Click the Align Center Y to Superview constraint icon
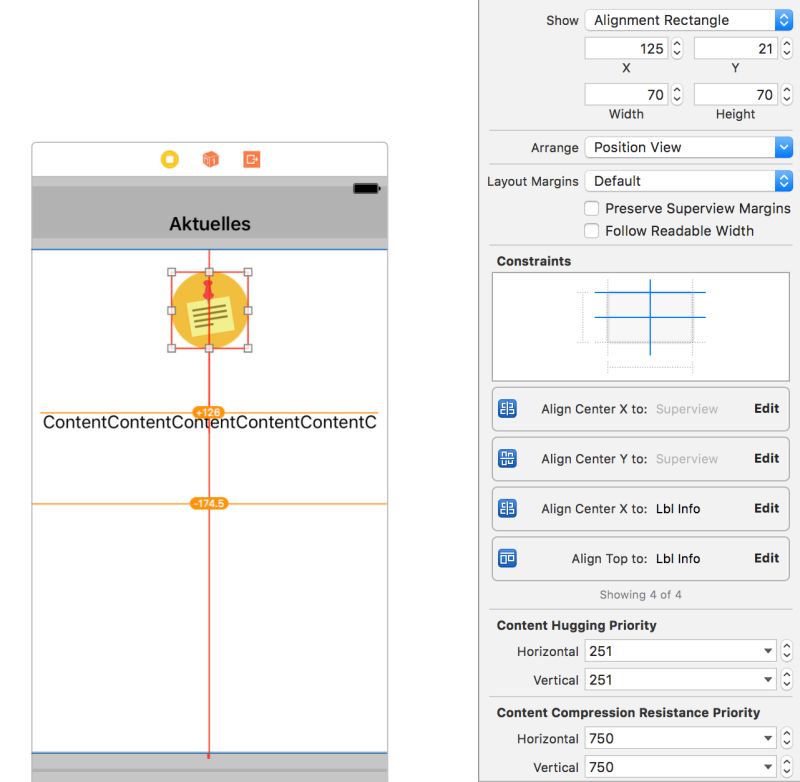 tap(508, 459)
